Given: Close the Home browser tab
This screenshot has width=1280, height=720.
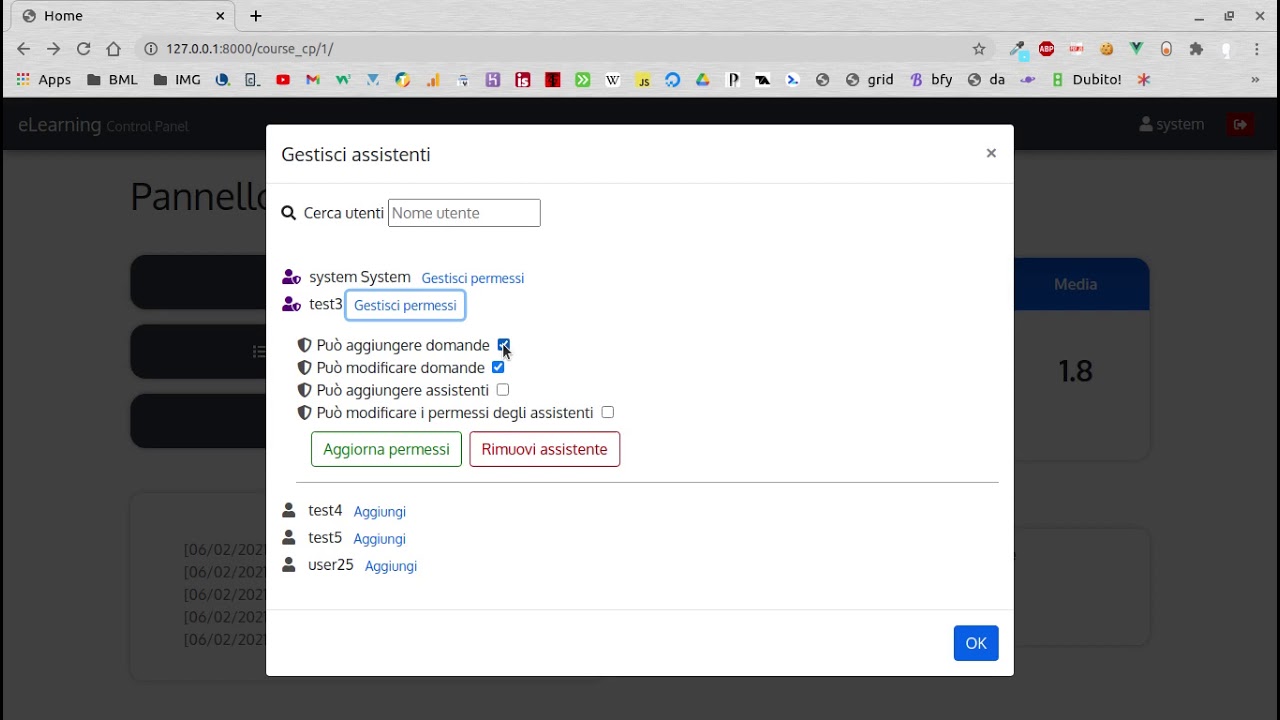Looking at the screenshot, I should (x=221, y=16).
